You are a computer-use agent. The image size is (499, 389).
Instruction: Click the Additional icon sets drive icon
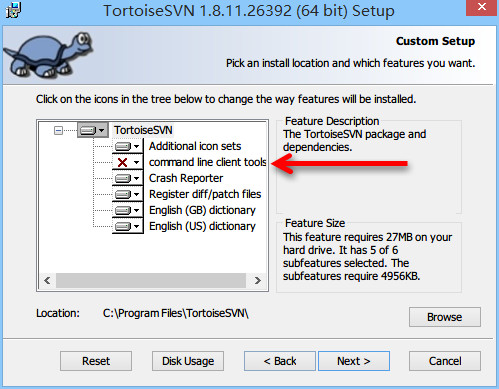pyautogui.click(x=123, y=146)
